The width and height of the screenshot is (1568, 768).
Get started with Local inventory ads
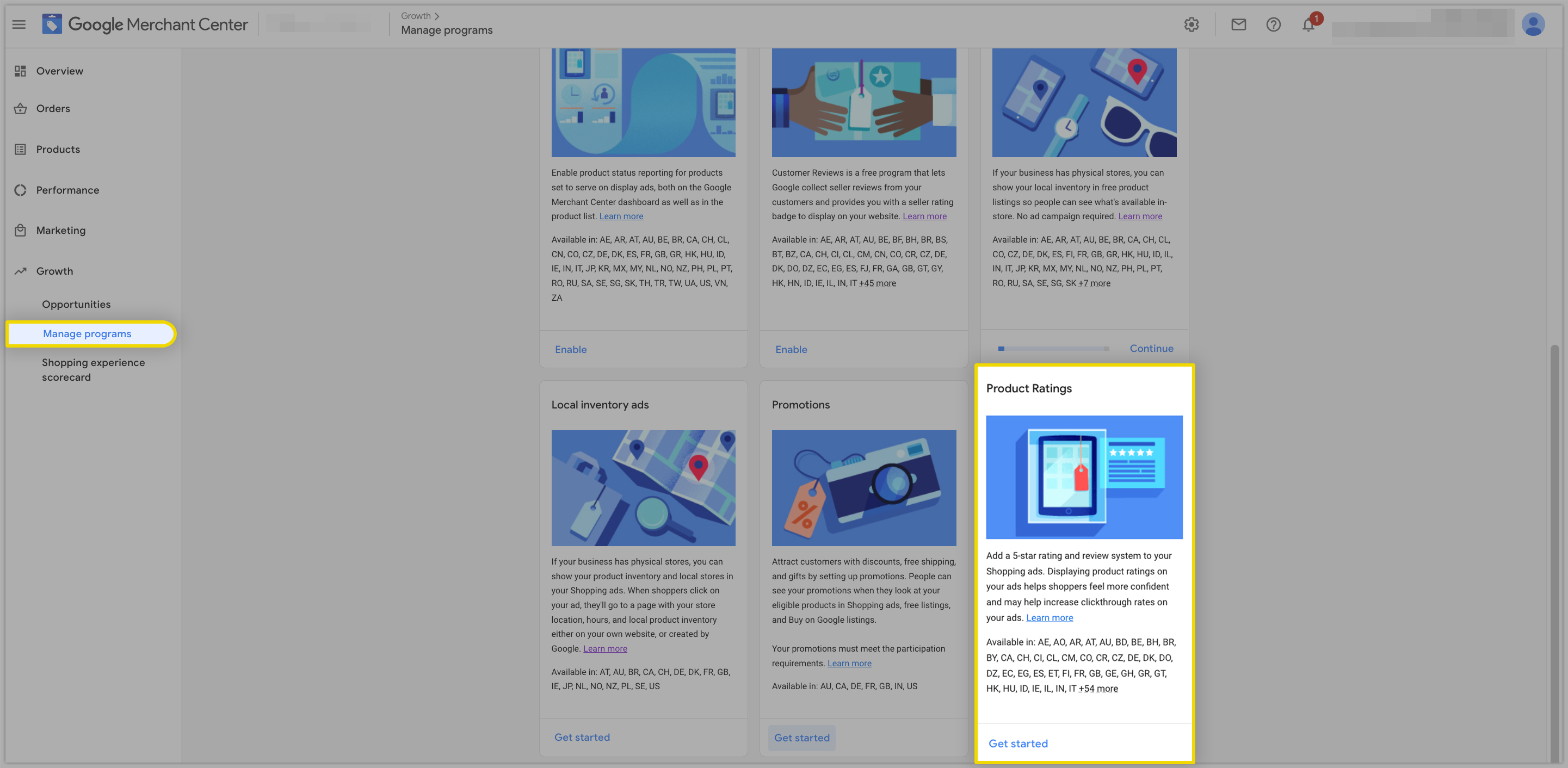tap(581, 737)
